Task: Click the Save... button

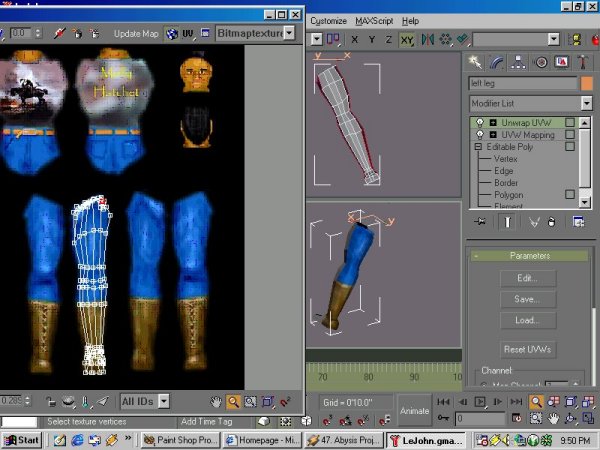Action: pos(528,299)
